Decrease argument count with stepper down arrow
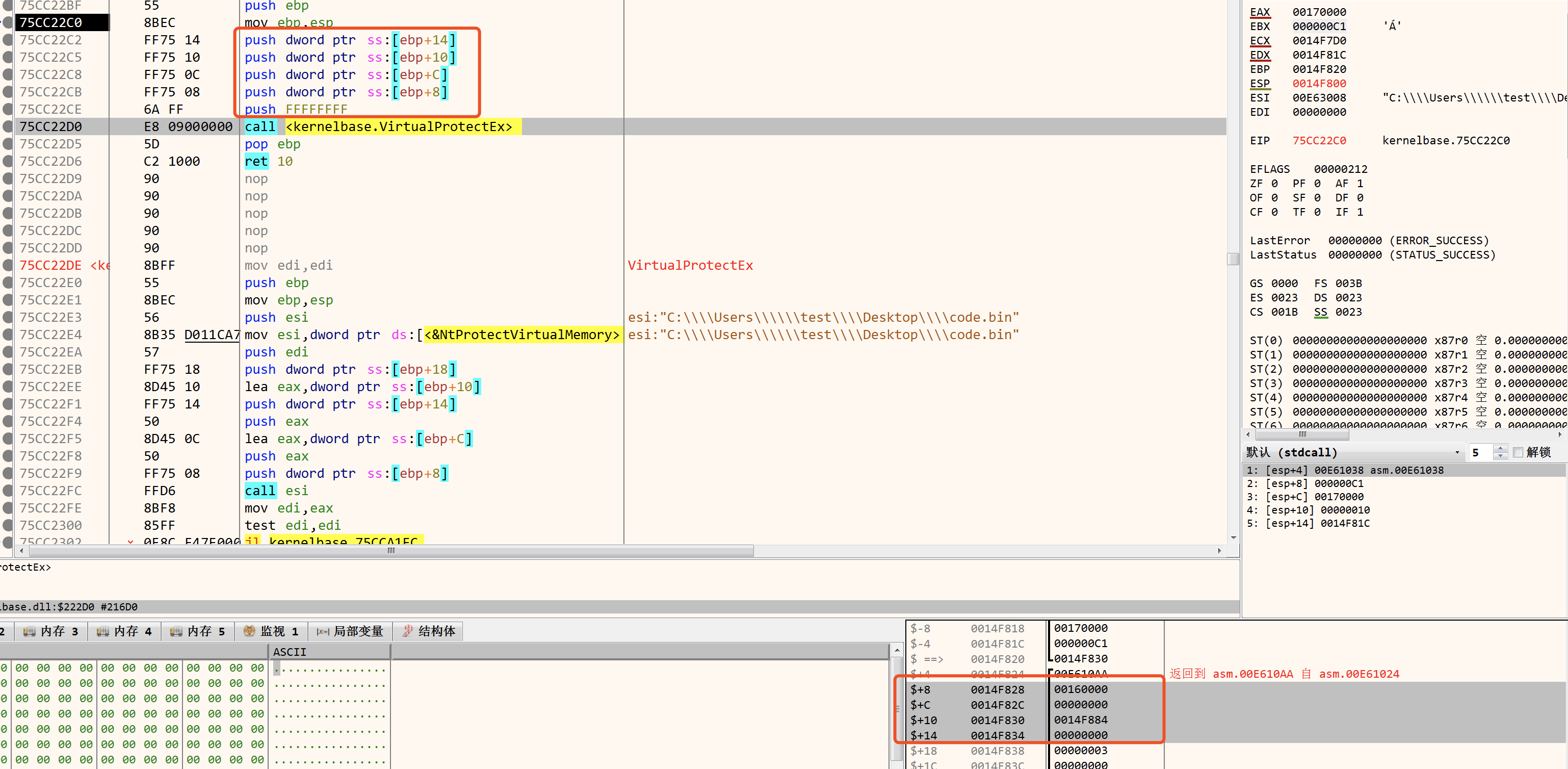 pyautogui.click(x=1500, y=456)
